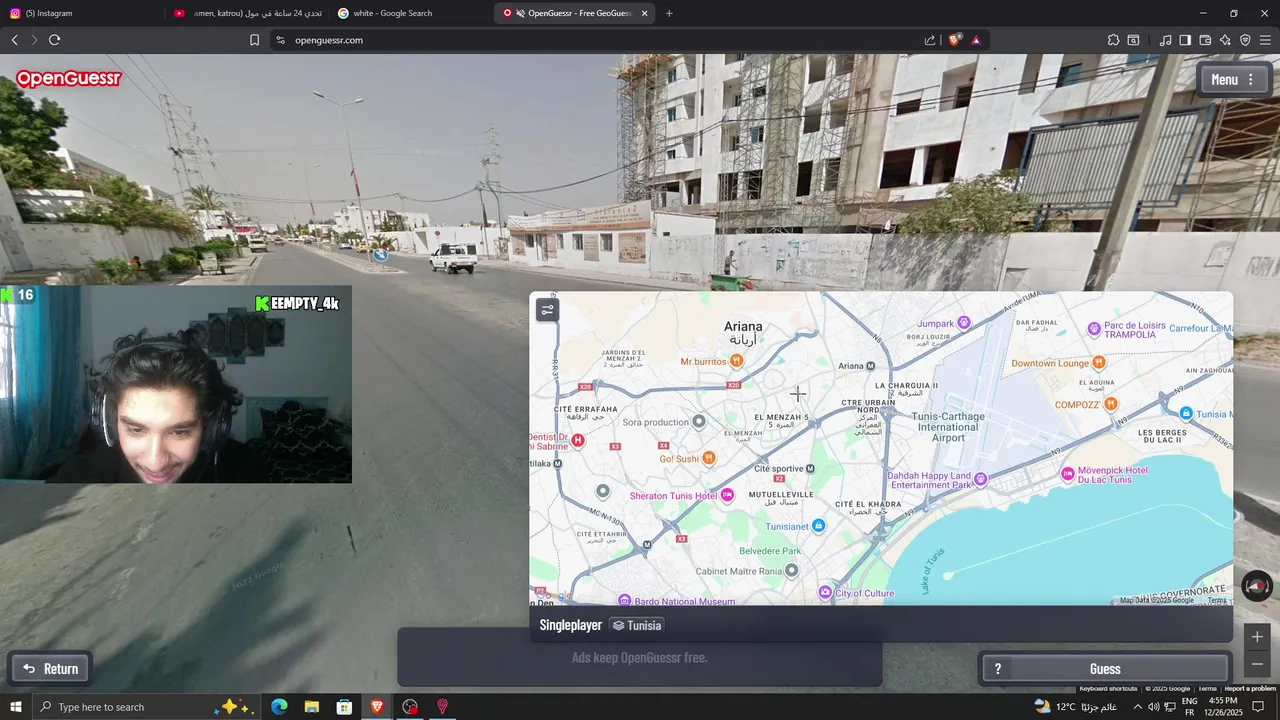
Task: Open volume control in system tray
Action: (x=1153, y=707)
